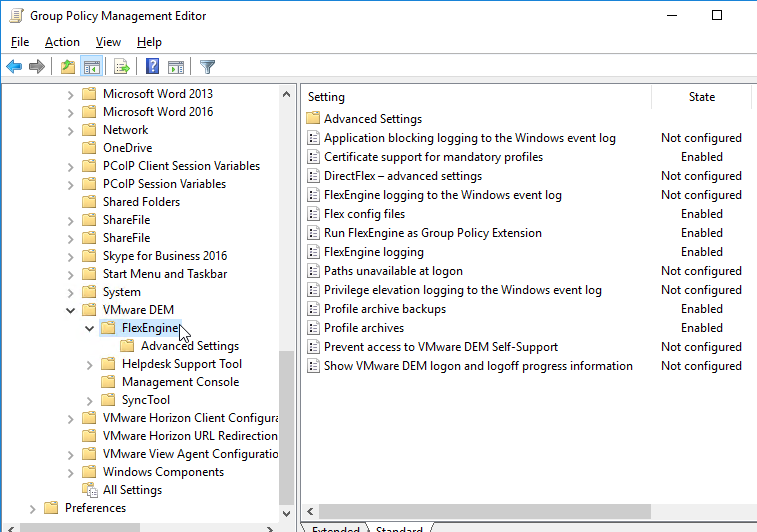Collapse the FlexEngine tree node
The image size is (757, 532).
(x=89, y=328)
